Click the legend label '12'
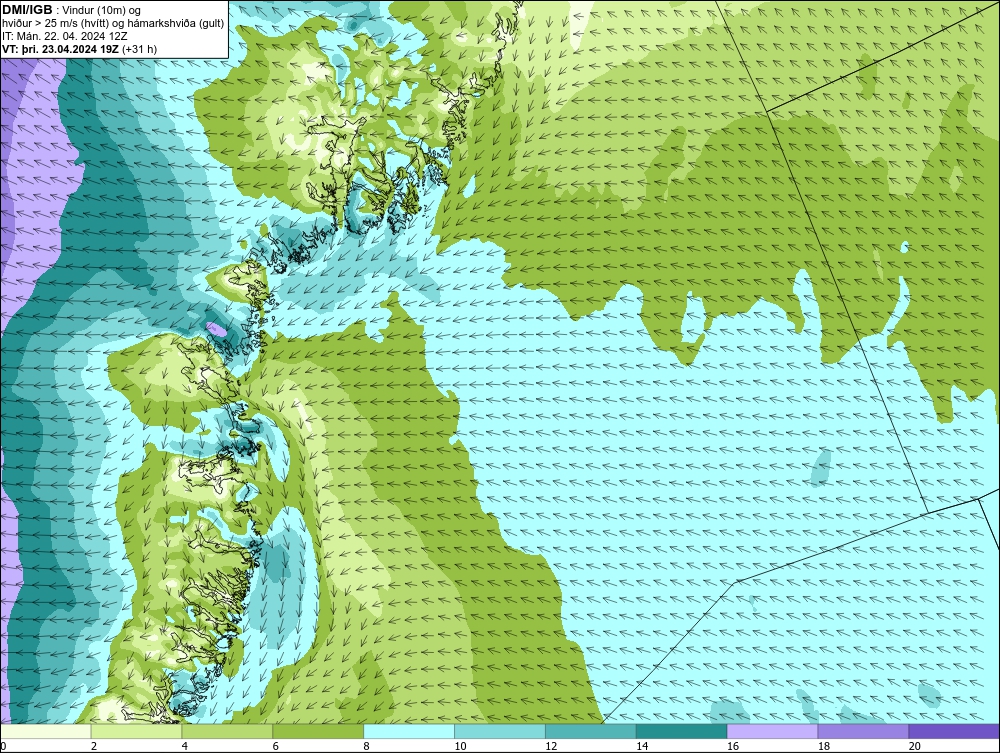This screenshot has width=1000, height=753. click(x=551, y=746)
